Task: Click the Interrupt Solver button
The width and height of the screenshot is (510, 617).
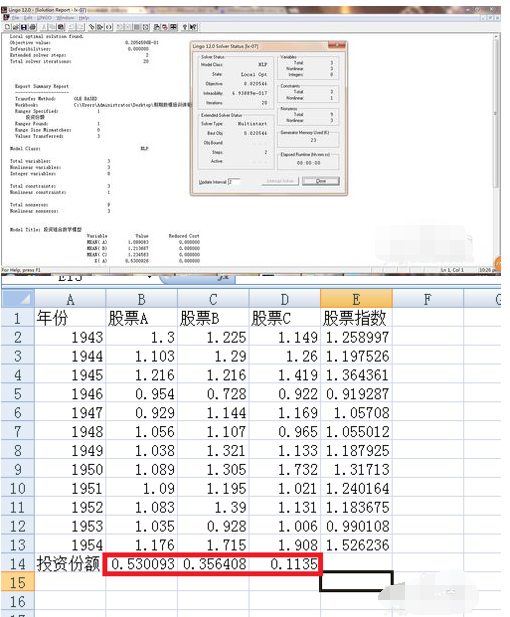Action: click(280, 181)
